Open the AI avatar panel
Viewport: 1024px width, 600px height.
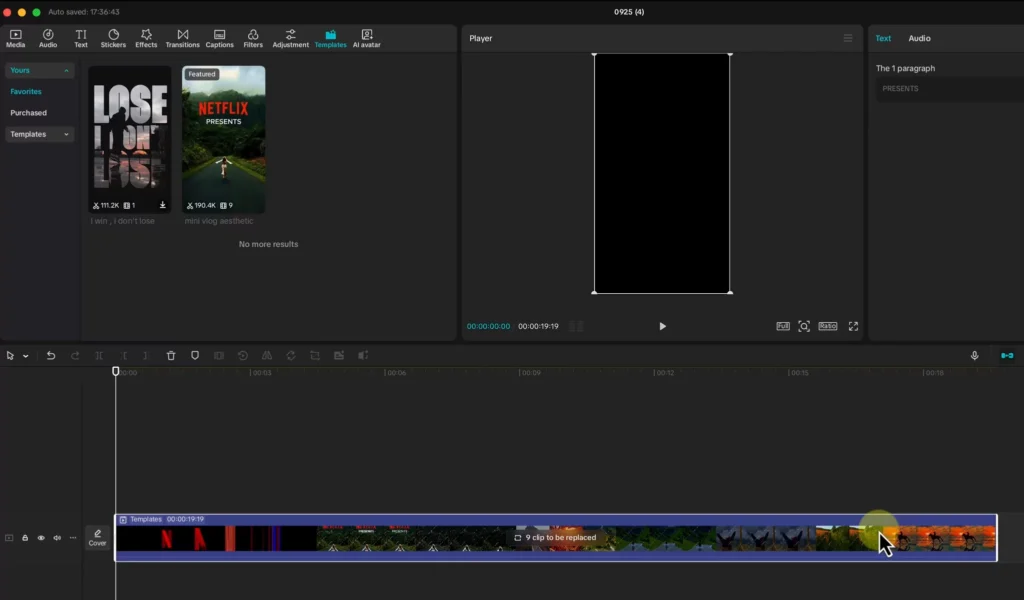366,38
